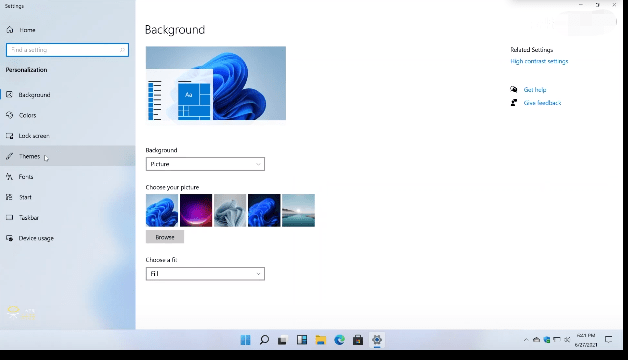Click the Device usage icon
The image size is (628, 360).
10,238
